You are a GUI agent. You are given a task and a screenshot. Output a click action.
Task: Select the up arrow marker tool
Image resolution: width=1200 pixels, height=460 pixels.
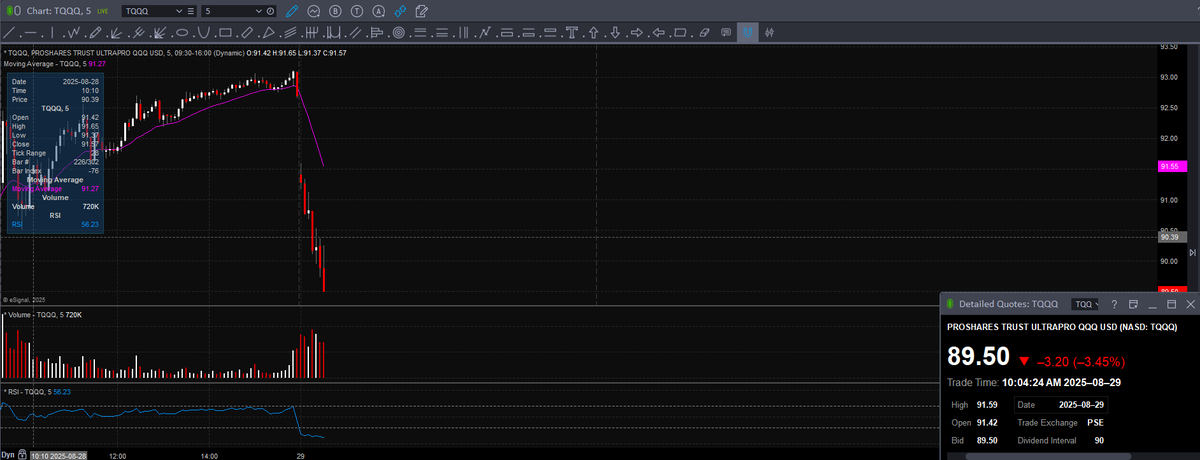[593, 33]
